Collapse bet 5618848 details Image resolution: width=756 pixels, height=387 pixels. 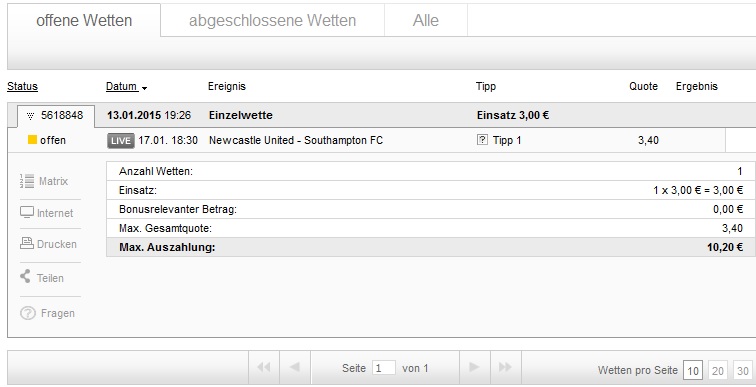click(x=30, y=116)
